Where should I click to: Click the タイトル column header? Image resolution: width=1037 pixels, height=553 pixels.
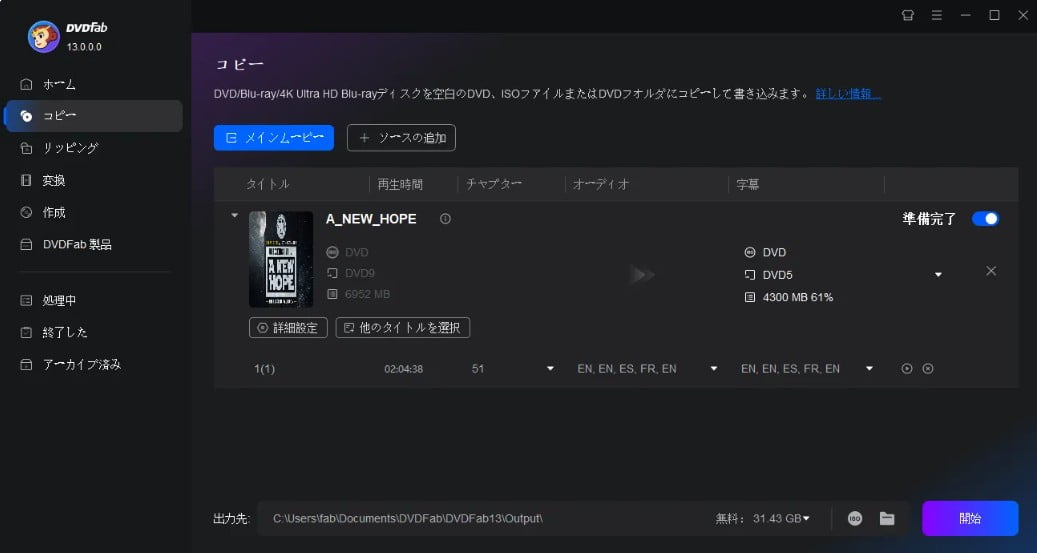pos(268,185)
